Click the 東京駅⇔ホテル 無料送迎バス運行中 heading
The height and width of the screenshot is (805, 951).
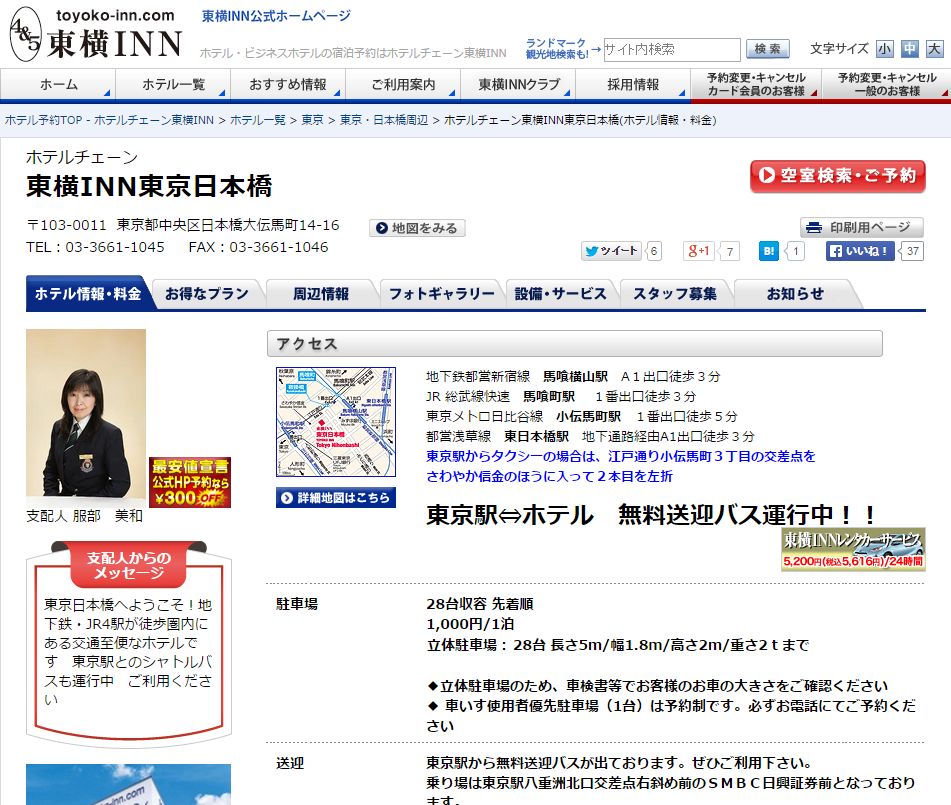point(651,515)
